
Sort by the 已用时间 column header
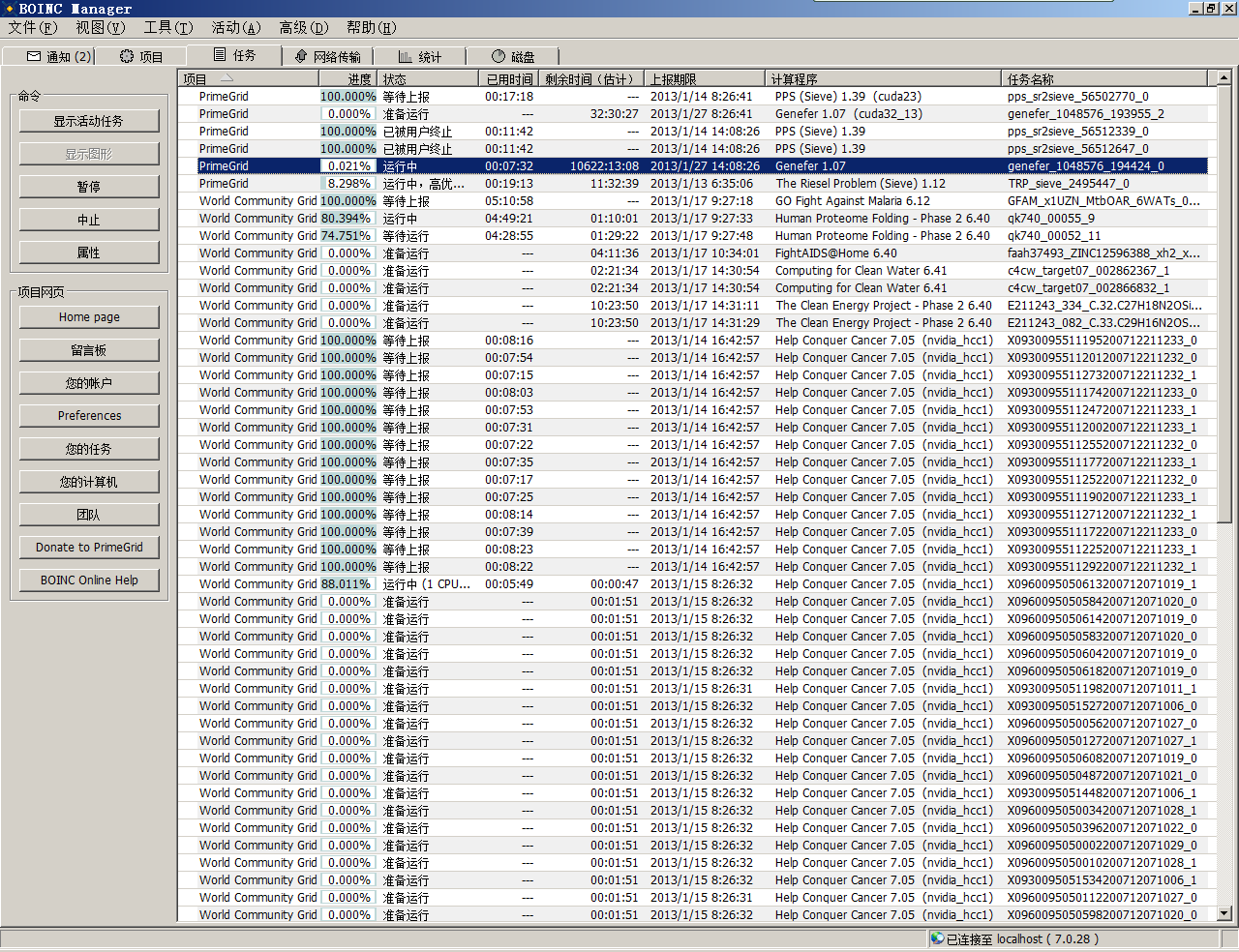(509, 79)
